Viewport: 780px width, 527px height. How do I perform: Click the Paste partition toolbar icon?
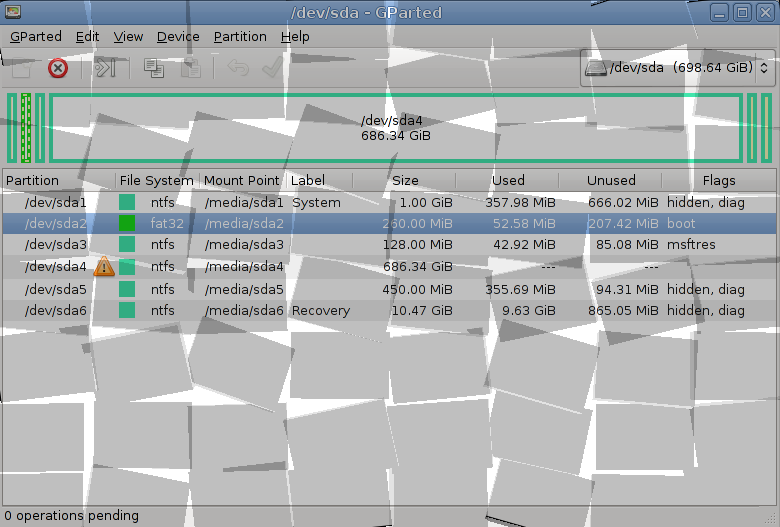click(191, 68)
